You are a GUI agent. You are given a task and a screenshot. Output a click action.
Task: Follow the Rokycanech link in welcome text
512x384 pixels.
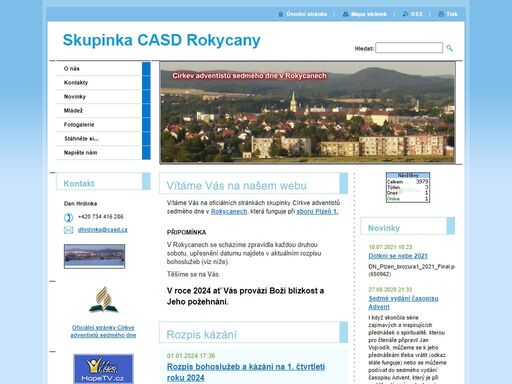229,211
